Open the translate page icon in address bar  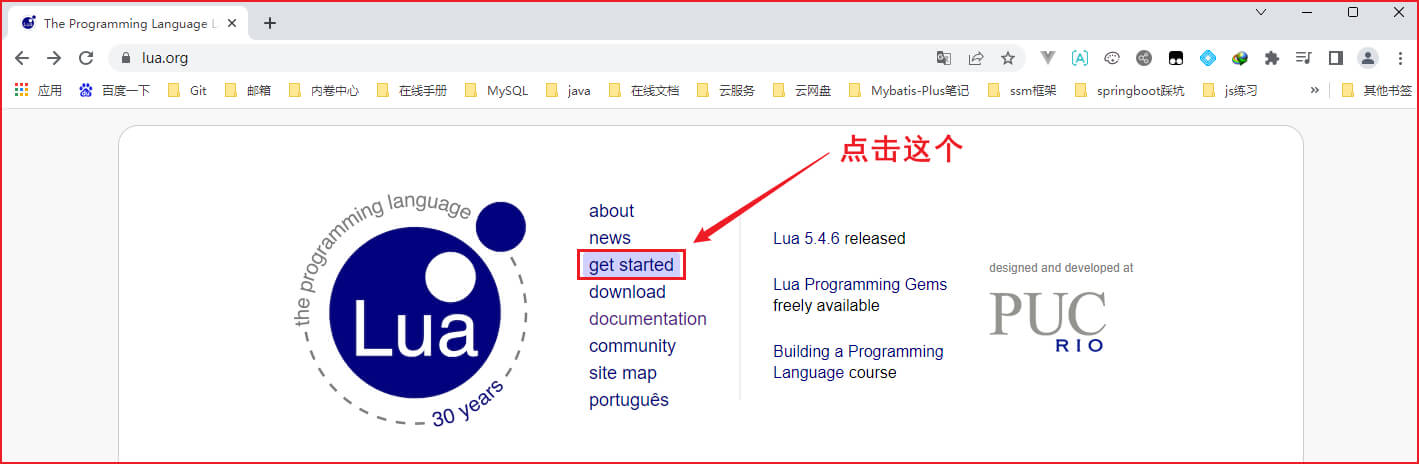coord(944,58)
